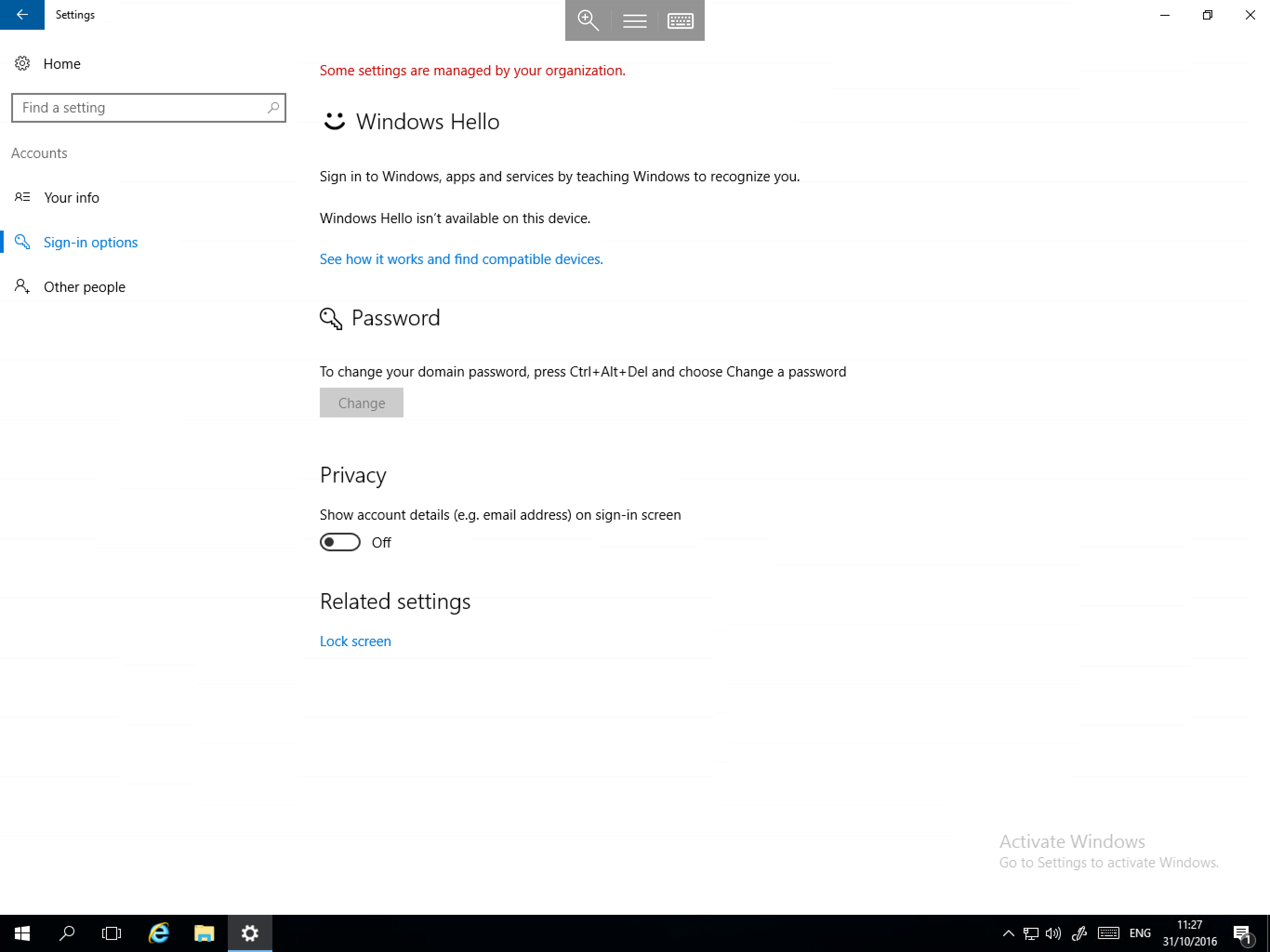Click the Sign-in options key icon
1270x952 pixels.
(x=22, y=242)
